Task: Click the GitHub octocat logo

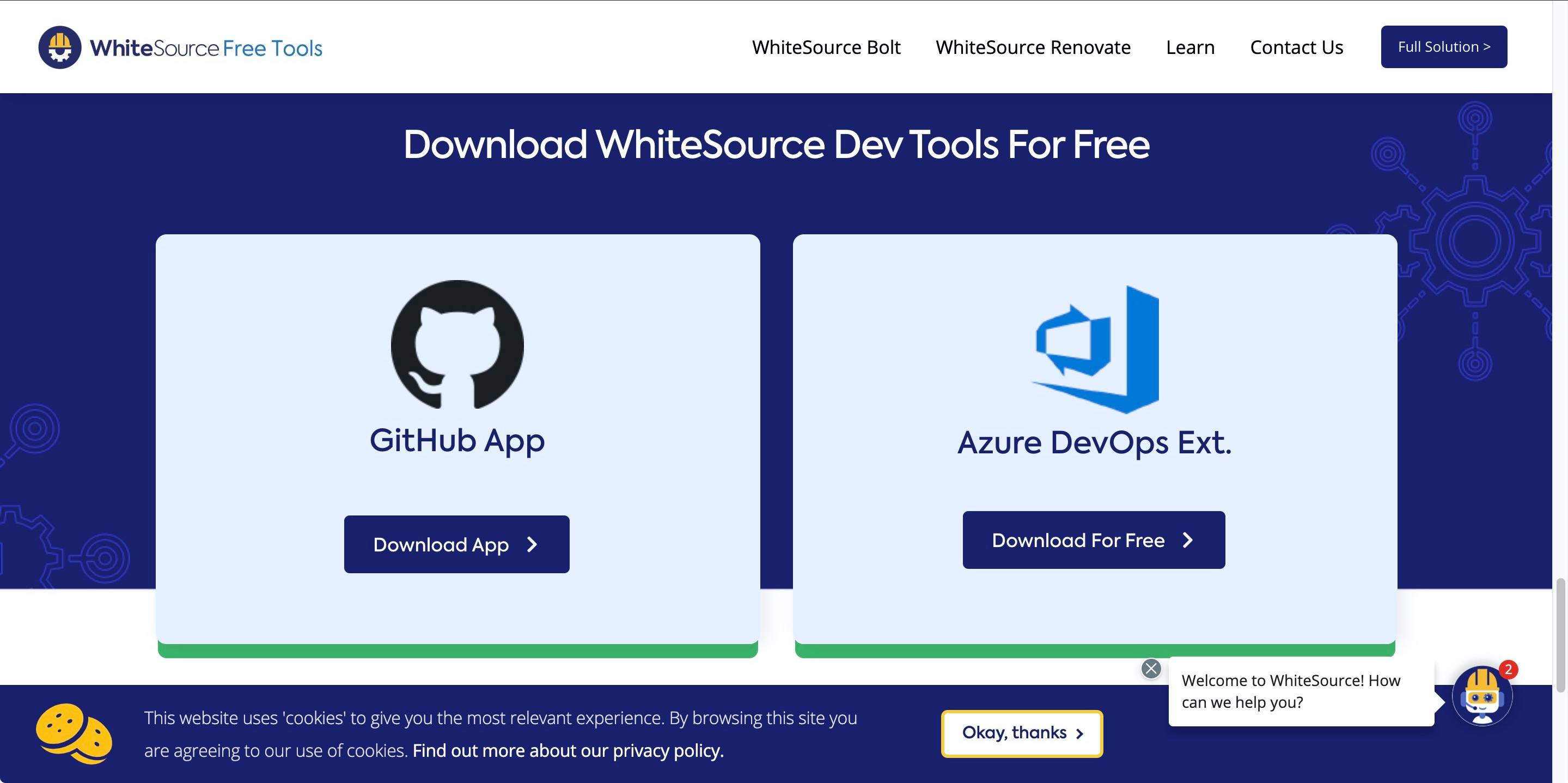Action: click(x=457, y=344)
